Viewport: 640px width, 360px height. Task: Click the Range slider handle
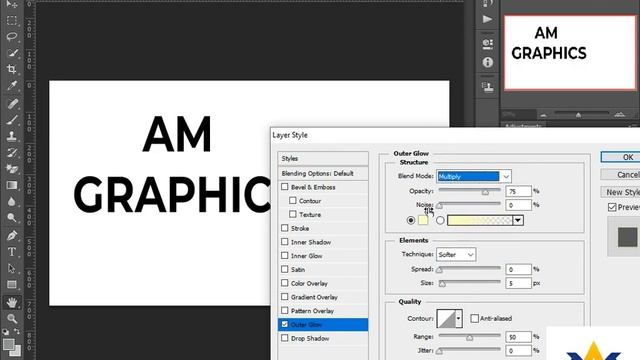tap(470, 338)
